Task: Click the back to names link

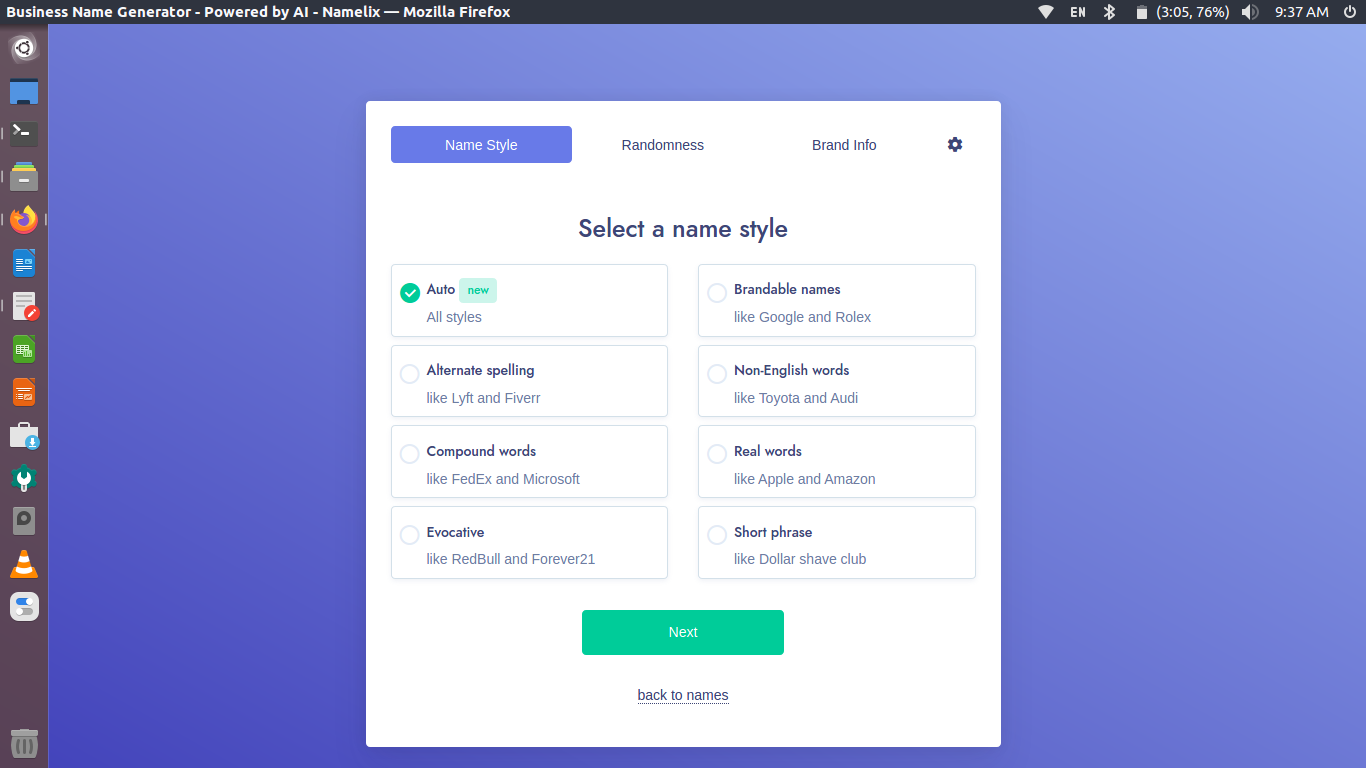Action: pos(682,694)
